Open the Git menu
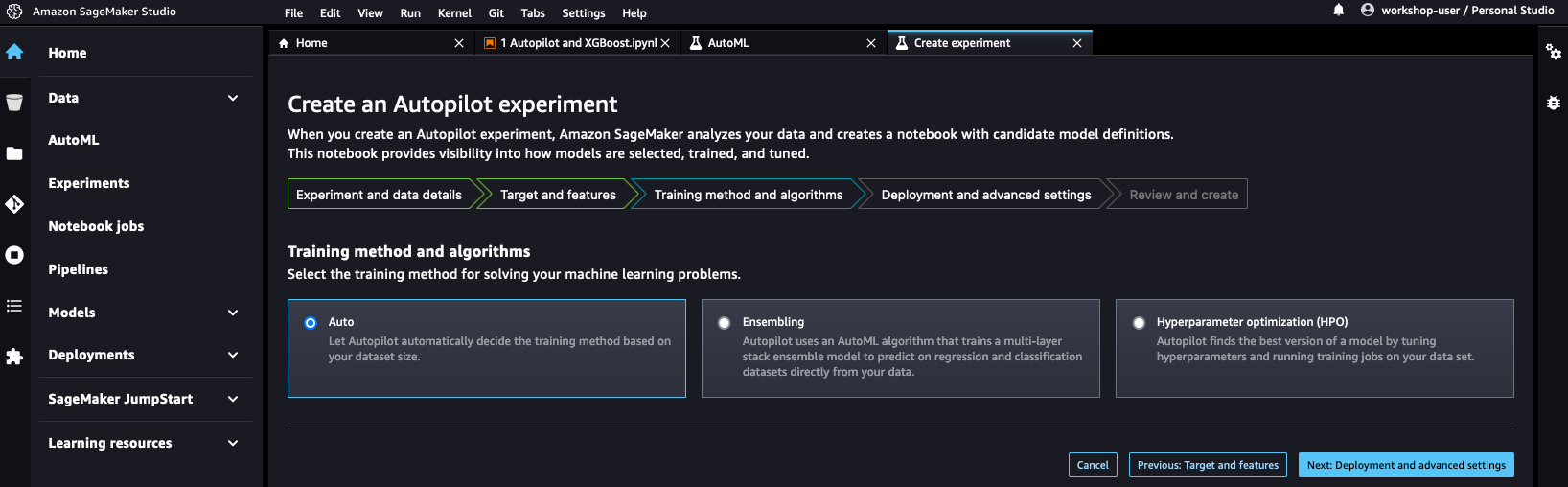This screenshot has height=487, width=1568. [496, 13]
